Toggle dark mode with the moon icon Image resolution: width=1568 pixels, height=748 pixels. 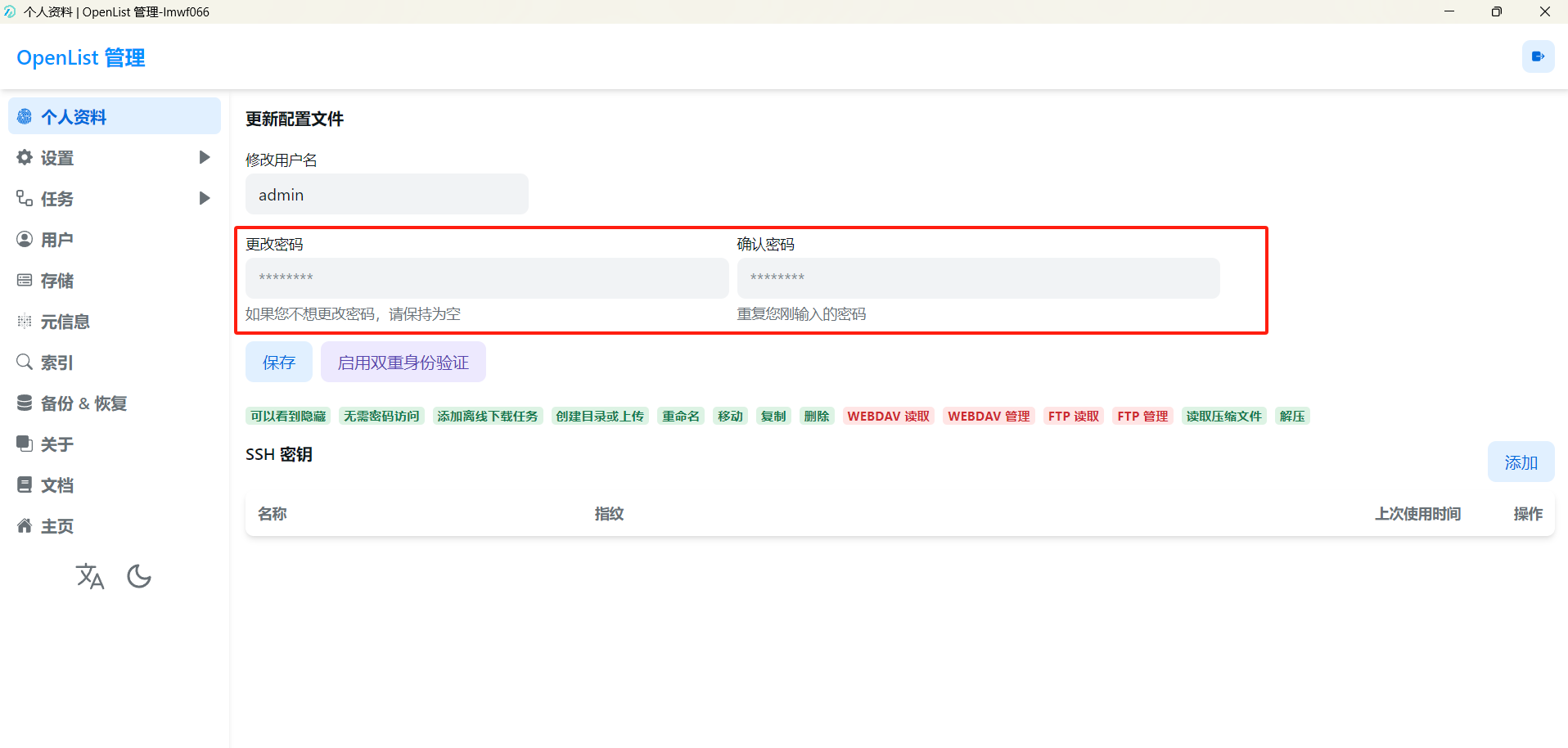(x=139, y=577)
